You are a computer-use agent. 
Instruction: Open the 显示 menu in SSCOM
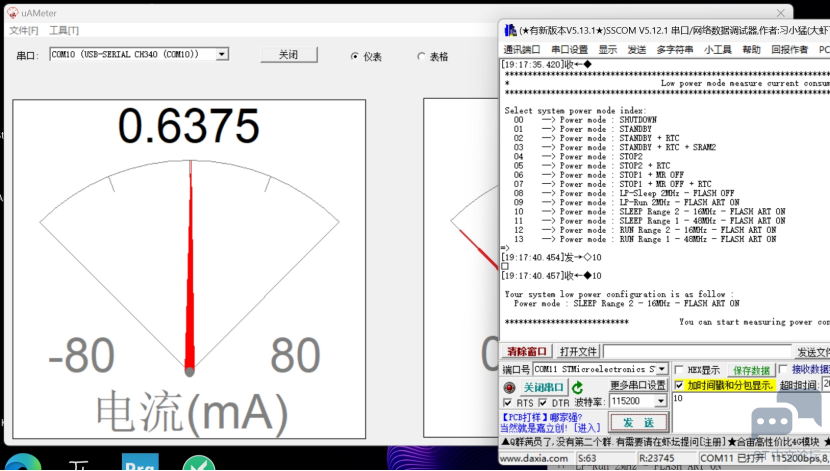pyautogui.click(x=608, y=50)
